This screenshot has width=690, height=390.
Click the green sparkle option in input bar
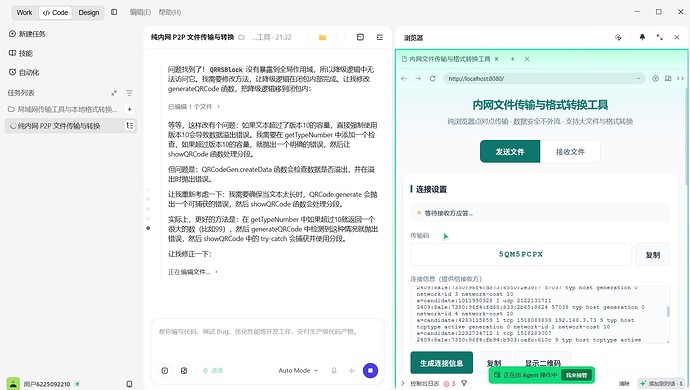213,371
